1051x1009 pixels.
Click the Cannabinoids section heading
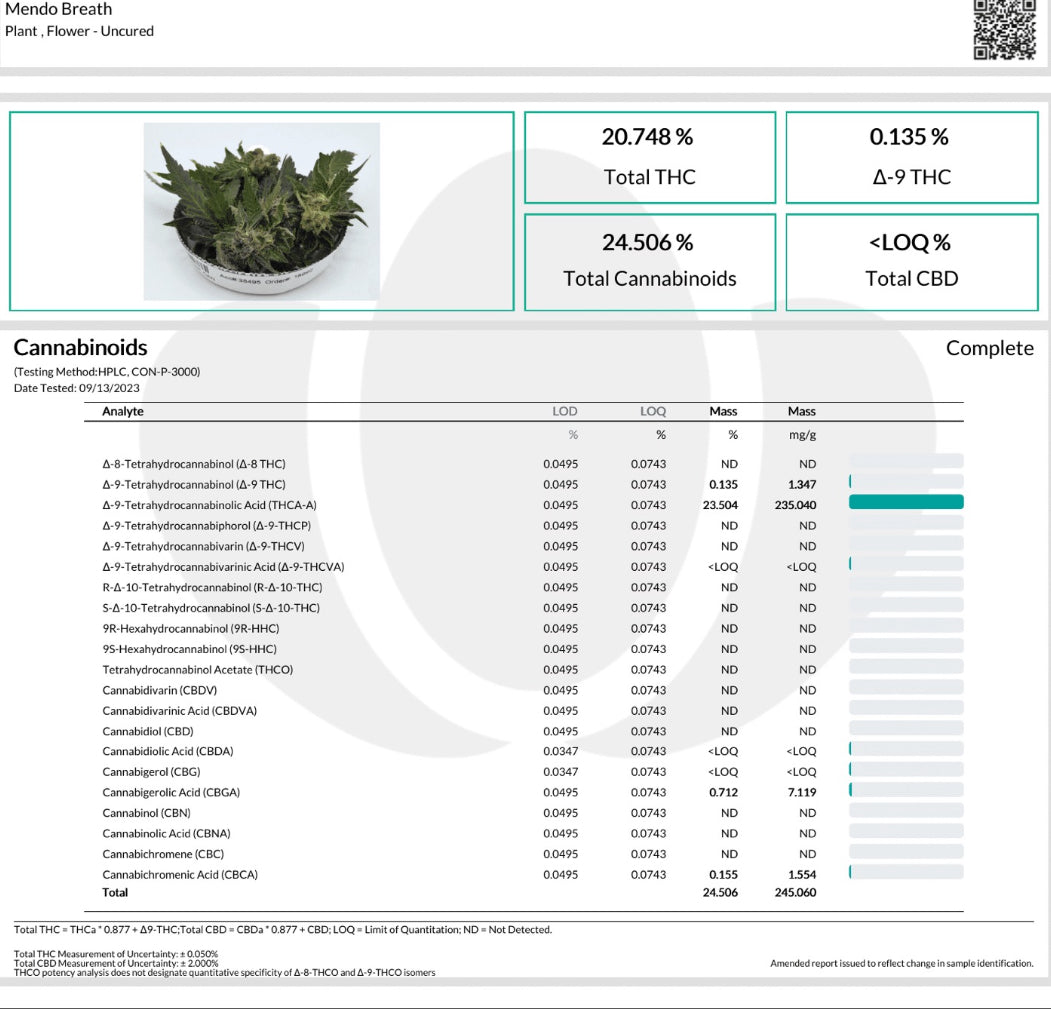tap(80, 348)
